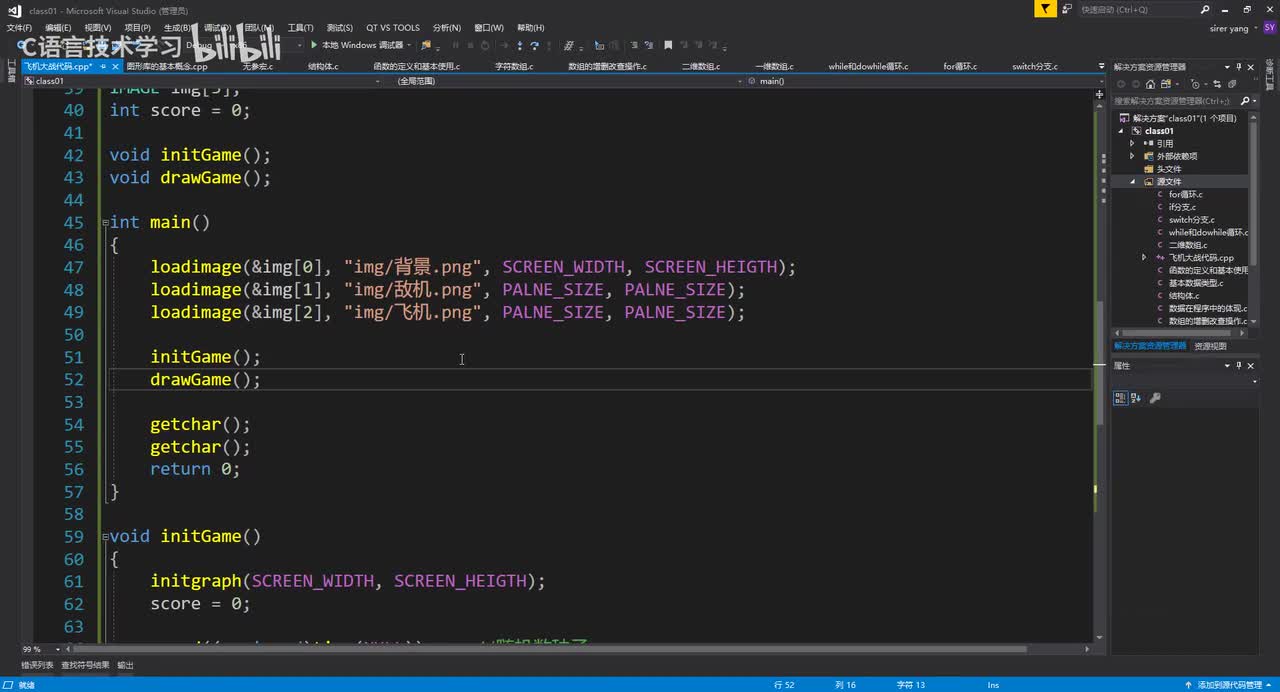Close the 飞机大战代码.cpp editor tab
This screenshot has width=1280, height=692.
coord(115,67)
